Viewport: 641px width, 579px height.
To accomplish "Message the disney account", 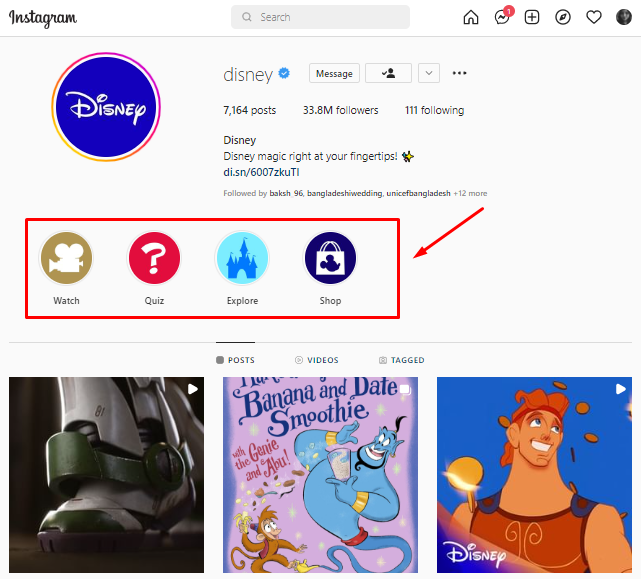I will coord(334,73).
